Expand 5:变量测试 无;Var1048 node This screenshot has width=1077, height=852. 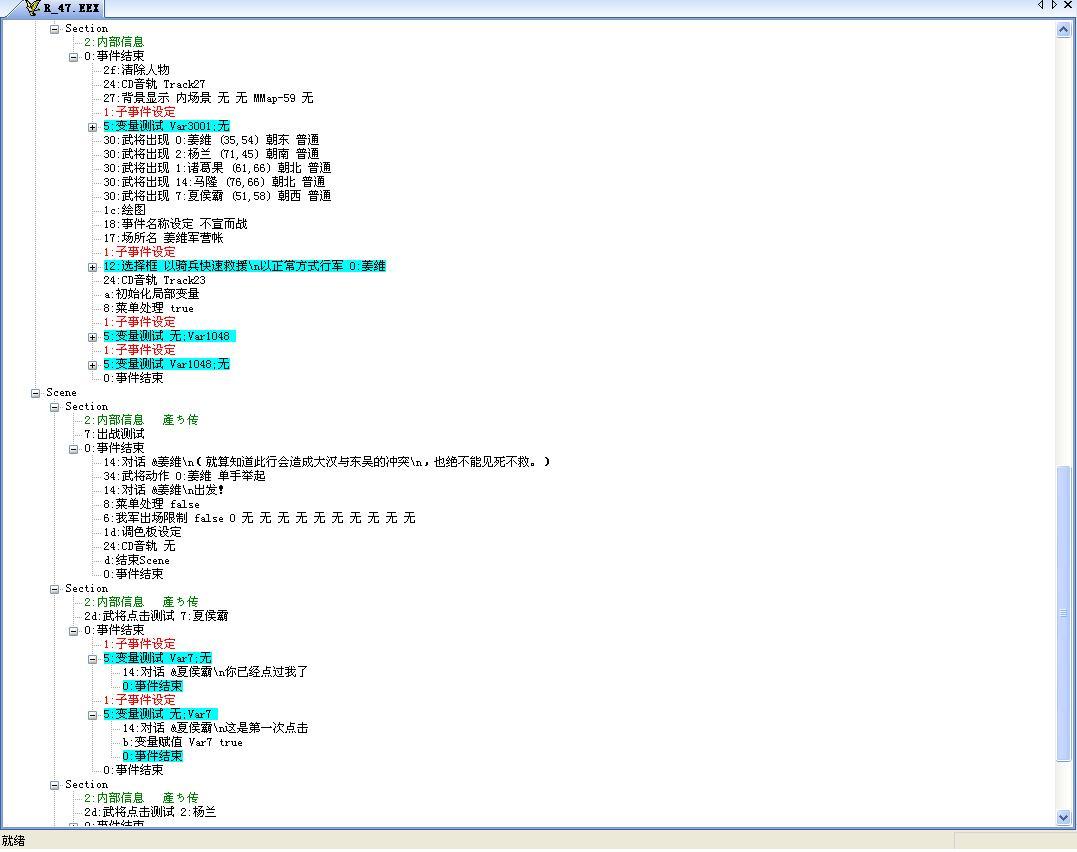93,337
